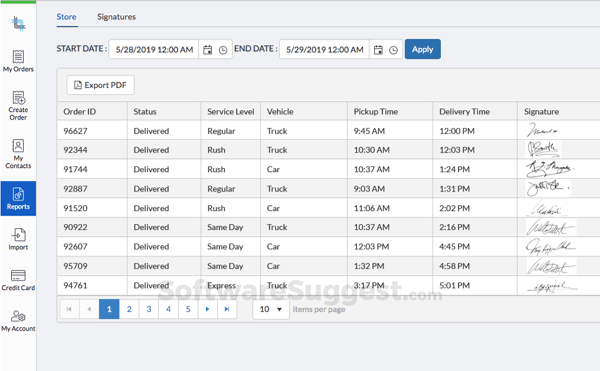Go to page 3 of results
The width and height of the screenshot is (600, 371).
[149, 309]
